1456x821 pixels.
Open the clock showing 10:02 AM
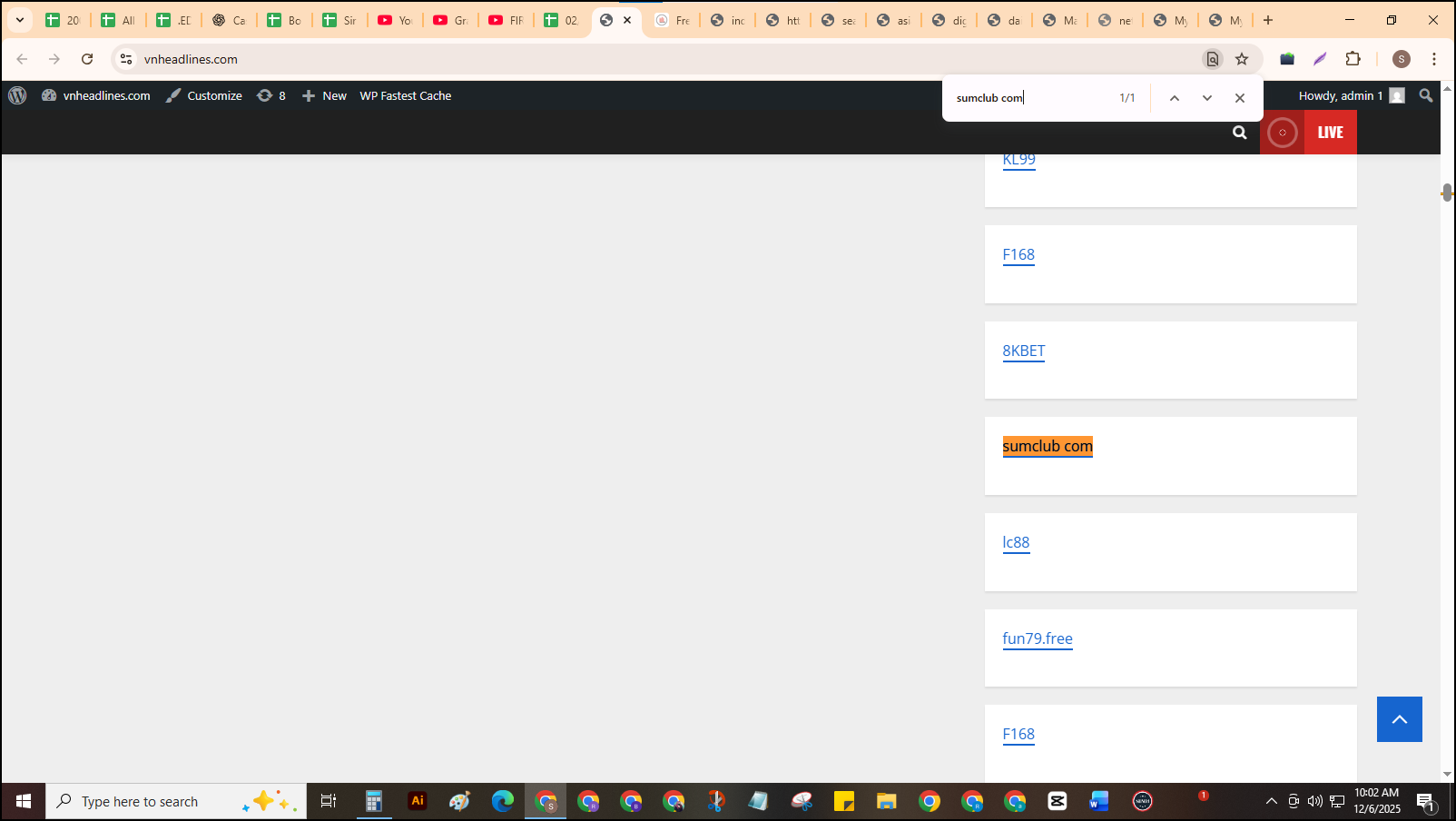click(x=1377, y=801)
